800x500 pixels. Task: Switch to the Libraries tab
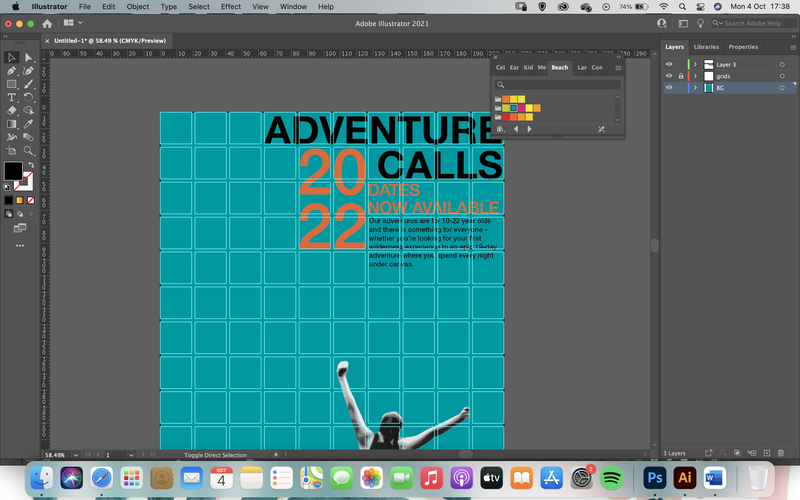coord(706,47)
